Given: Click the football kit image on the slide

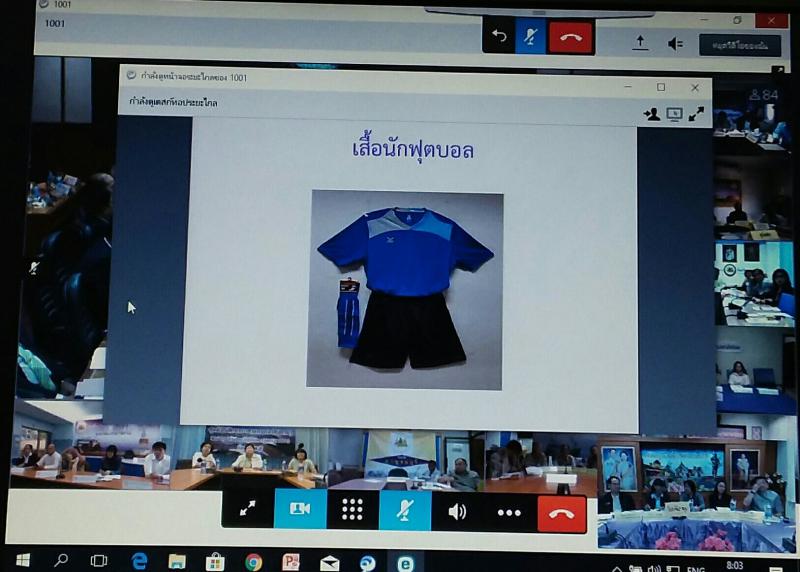Looking at the screenshot, I should tap(405, 290).
